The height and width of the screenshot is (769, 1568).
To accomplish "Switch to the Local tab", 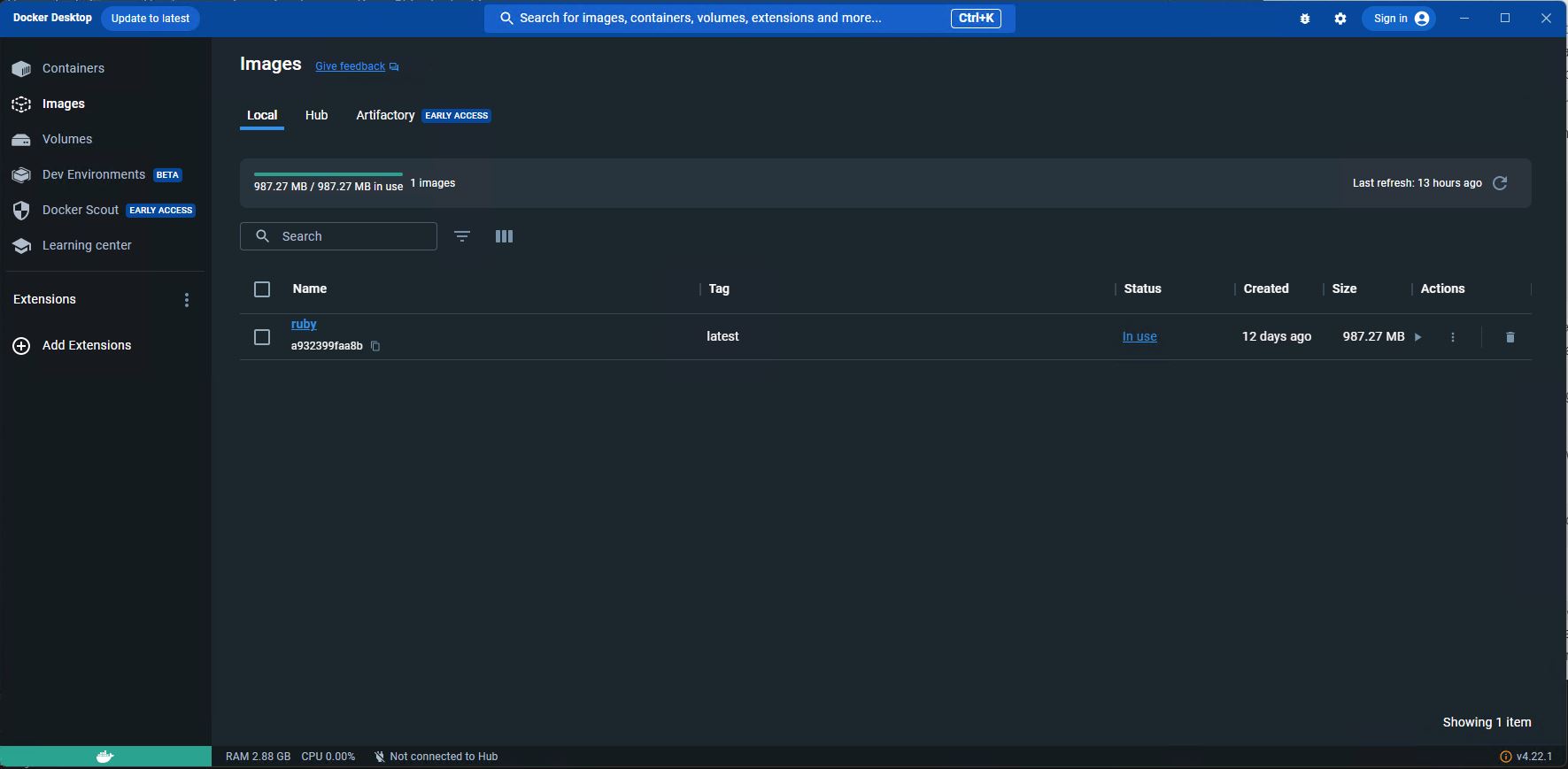I will (262, 115).
